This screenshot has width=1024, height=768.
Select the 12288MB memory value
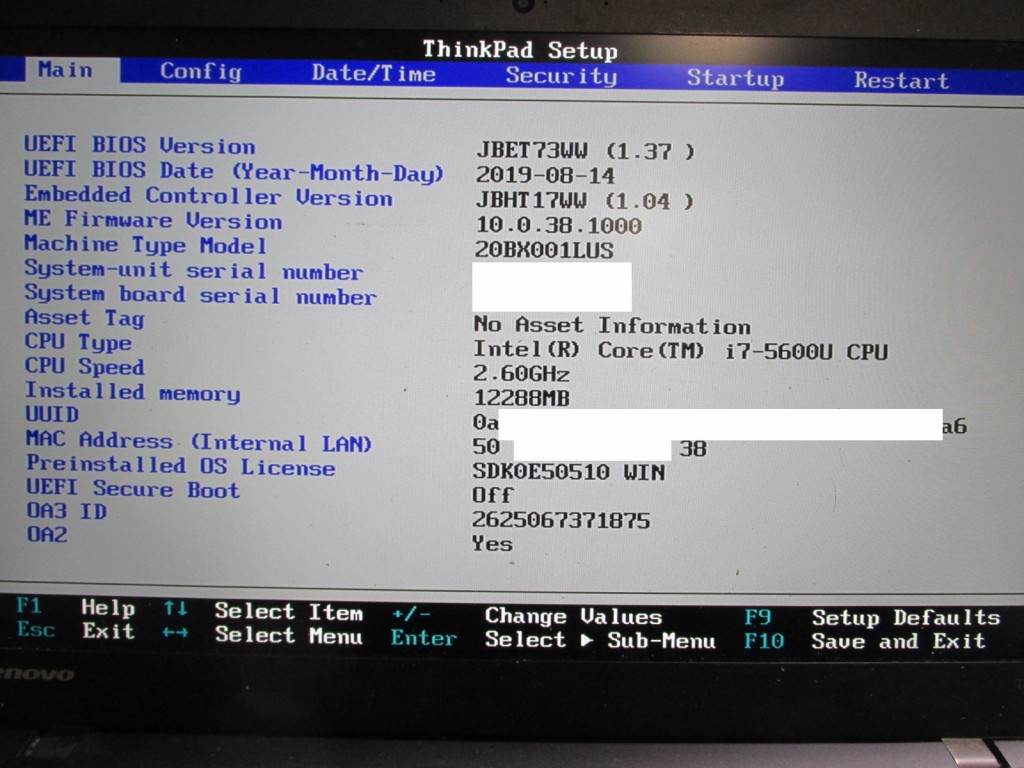[x=521, y=398]
